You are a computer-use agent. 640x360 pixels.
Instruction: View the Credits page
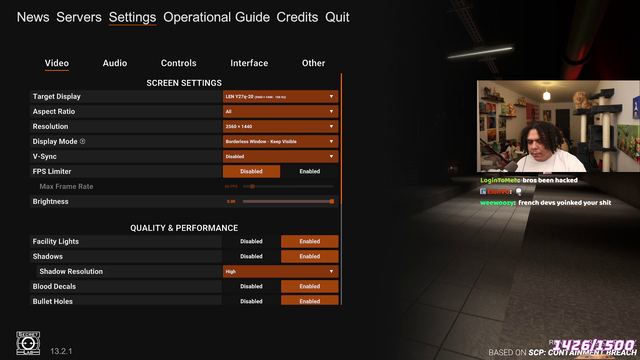[297, 17]
